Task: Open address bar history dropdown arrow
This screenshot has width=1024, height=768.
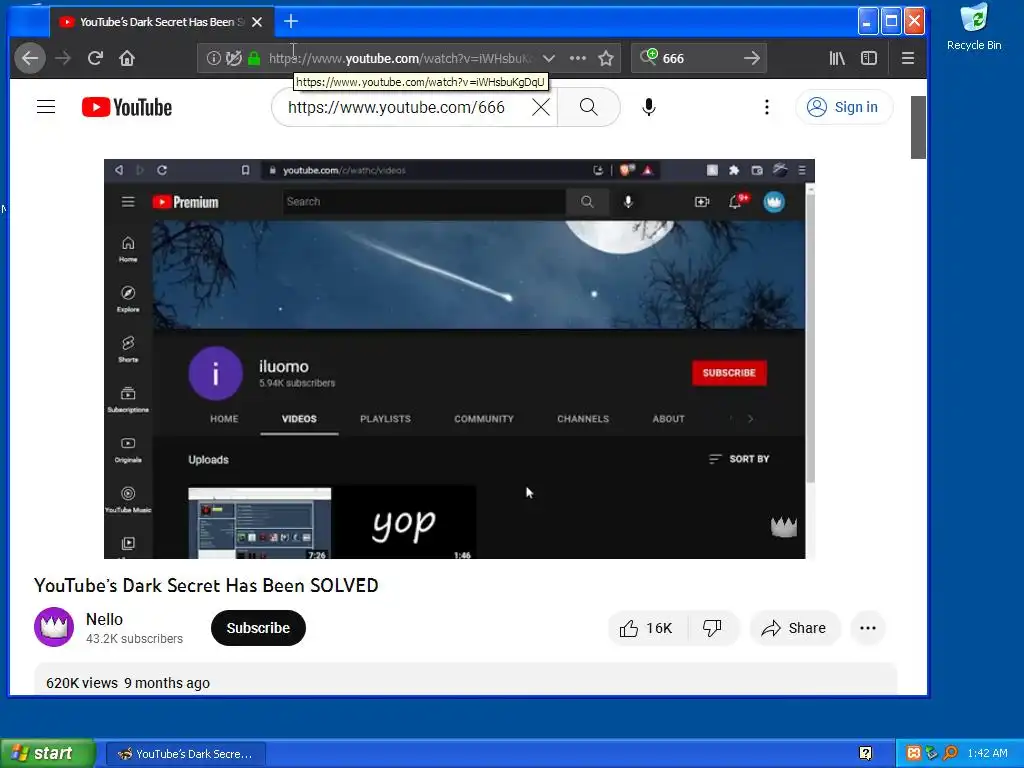Action: [549, 58]
